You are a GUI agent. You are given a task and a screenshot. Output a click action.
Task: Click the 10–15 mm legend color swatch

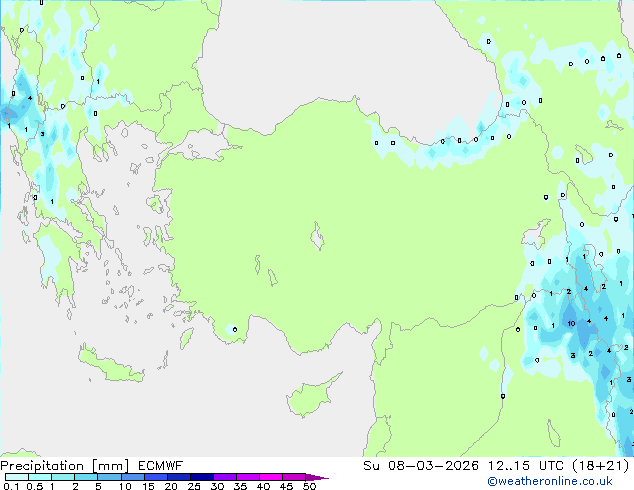coord(132,477)
